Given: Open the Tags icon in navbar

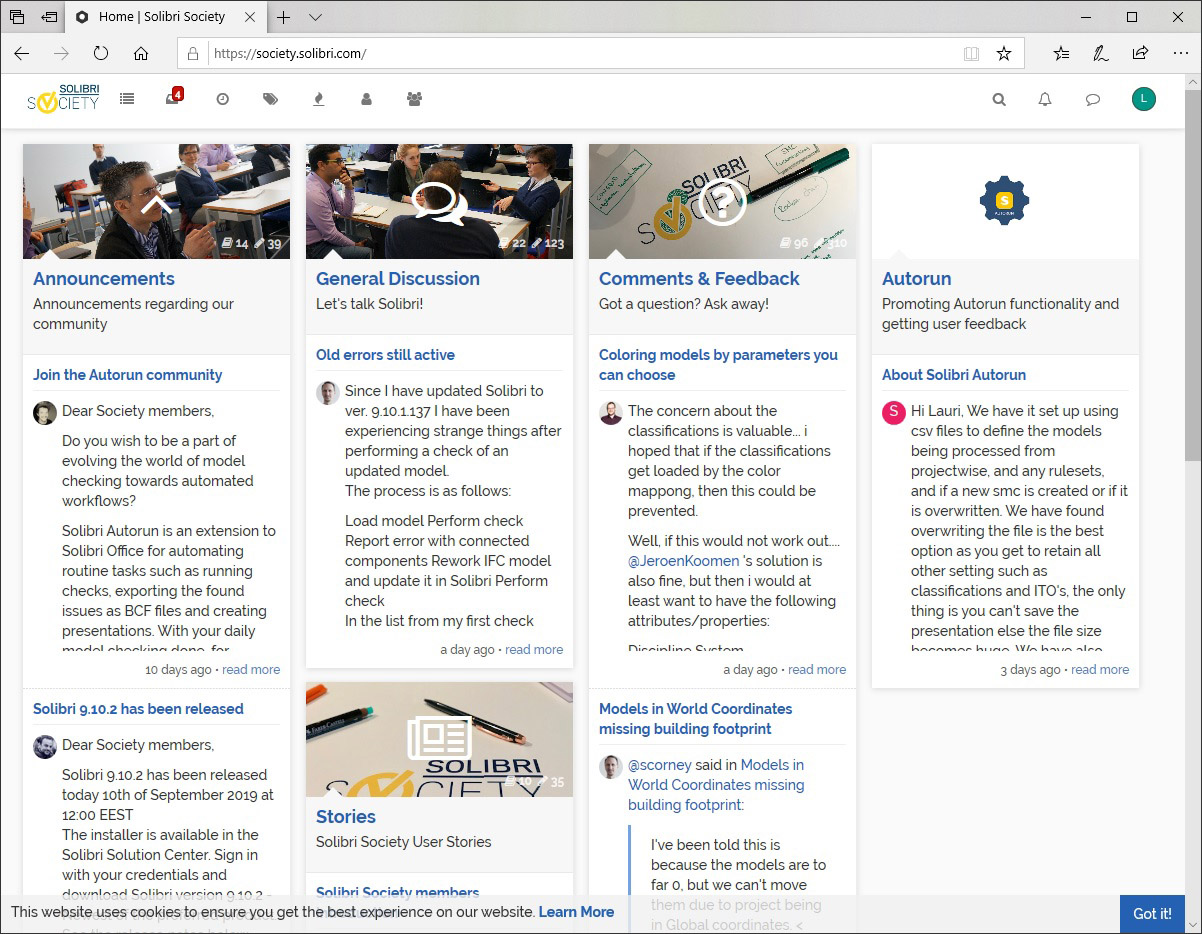Looking at the screenshot, I should click(270, 99).
